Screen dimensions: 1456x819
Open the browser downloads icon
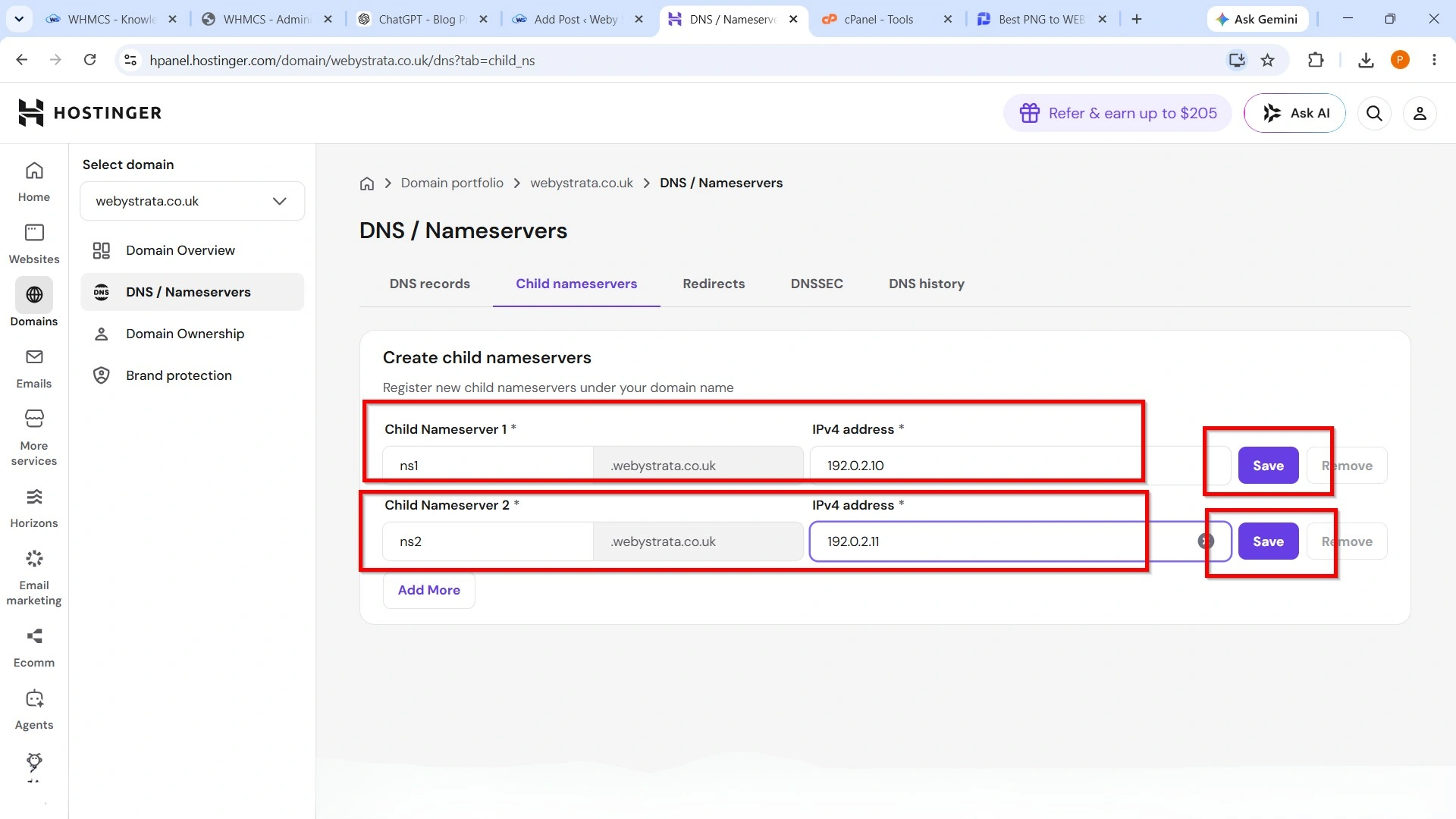tap(1366, 60)
